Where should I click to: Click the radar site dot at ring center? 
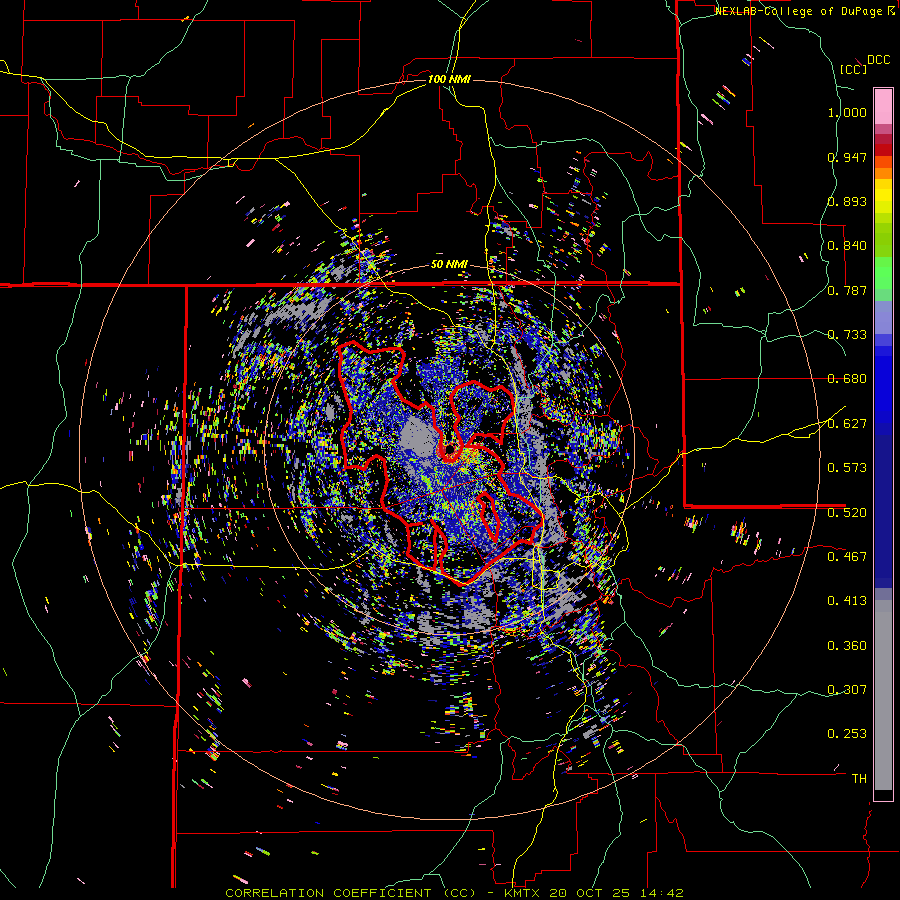point(450,449)
